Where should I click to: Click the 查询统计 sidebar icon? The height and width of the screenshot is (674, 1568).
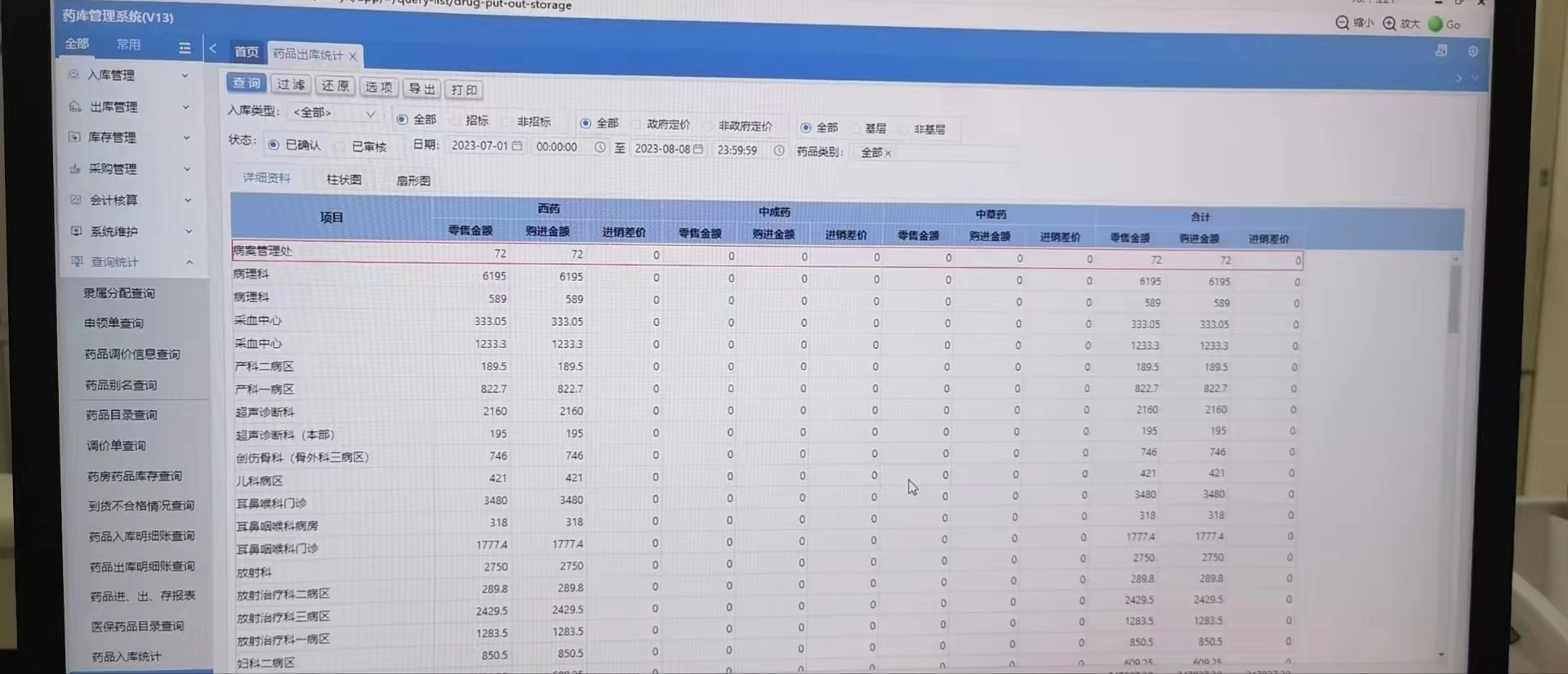pos(77,261)
